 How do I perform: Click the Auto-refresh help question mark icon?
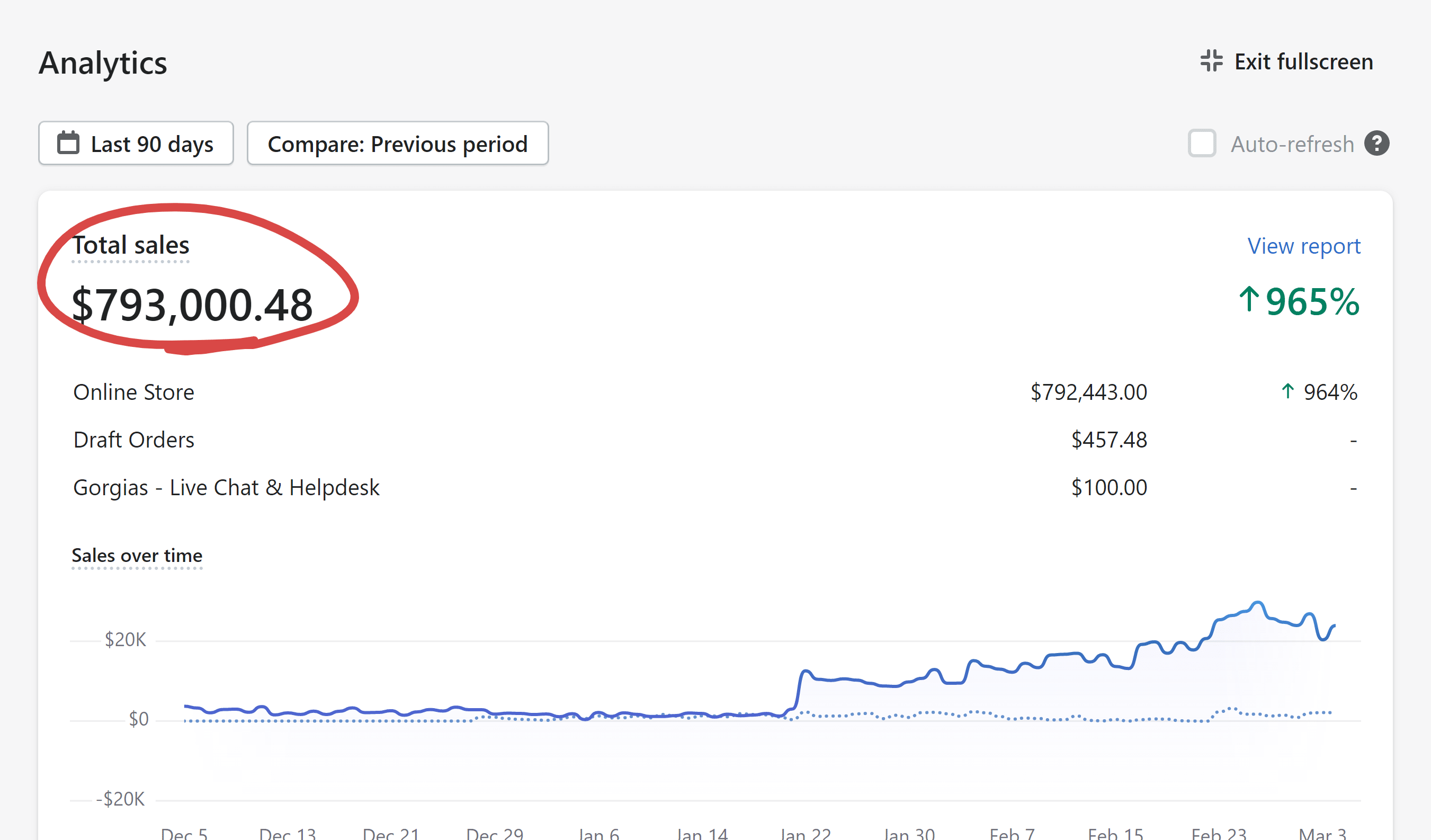tap(1376, 143)
